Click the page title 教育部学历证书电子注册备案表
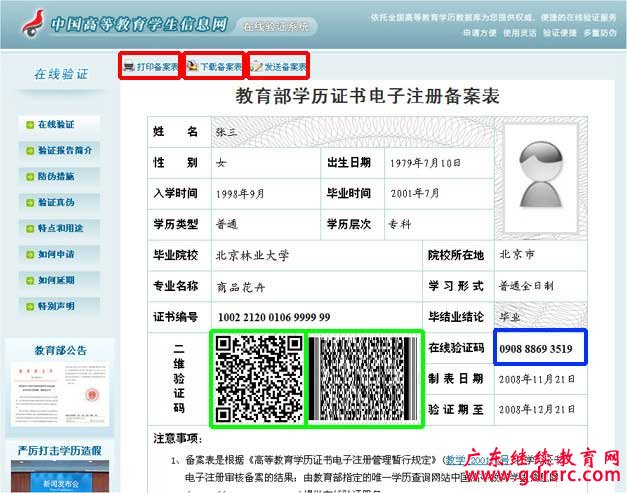This screenshot has height=493, width=627. tap(367, 96)
